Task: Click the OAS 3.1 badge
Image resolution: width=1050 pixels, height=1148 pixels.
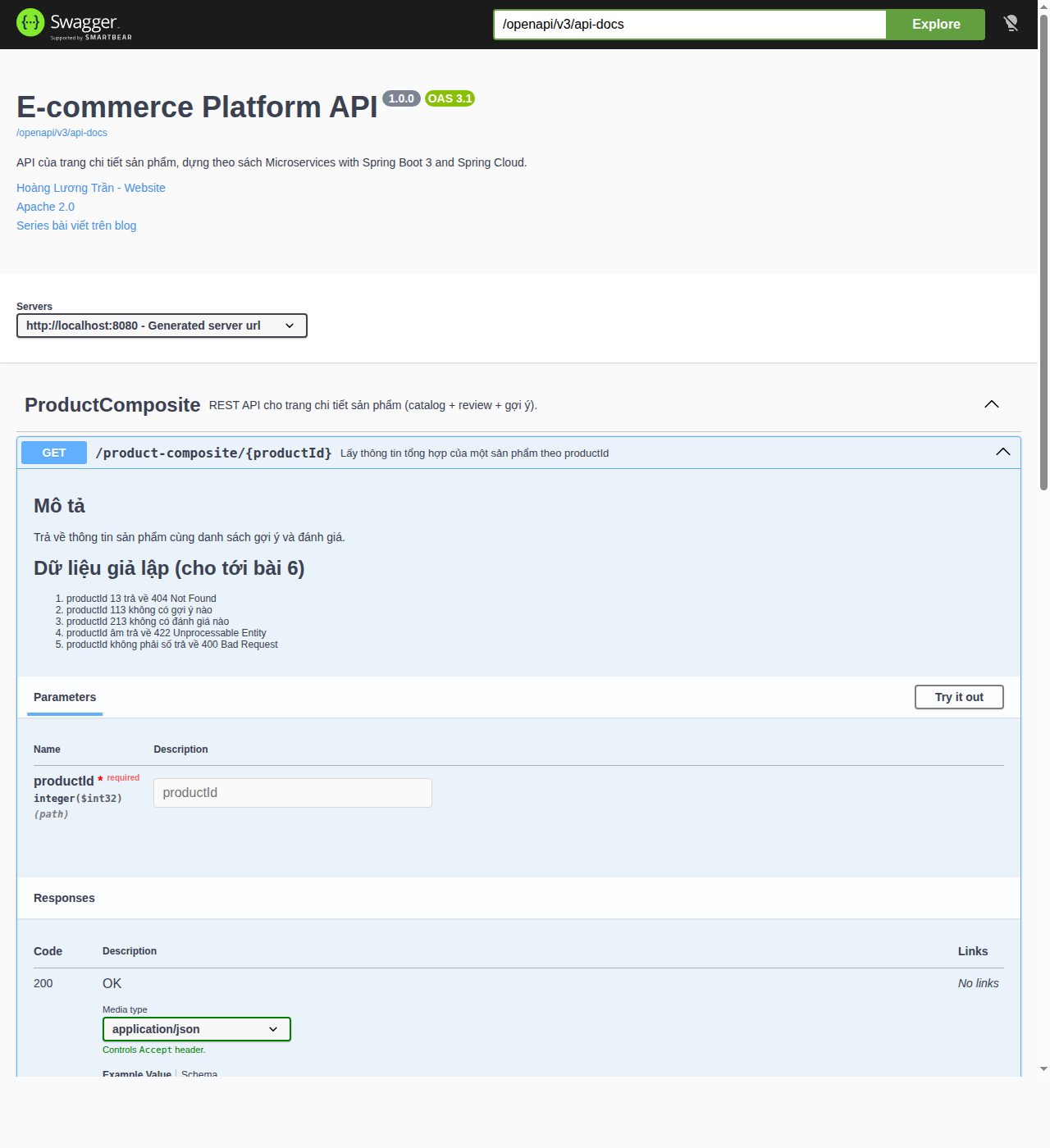Action: point(450,98)
